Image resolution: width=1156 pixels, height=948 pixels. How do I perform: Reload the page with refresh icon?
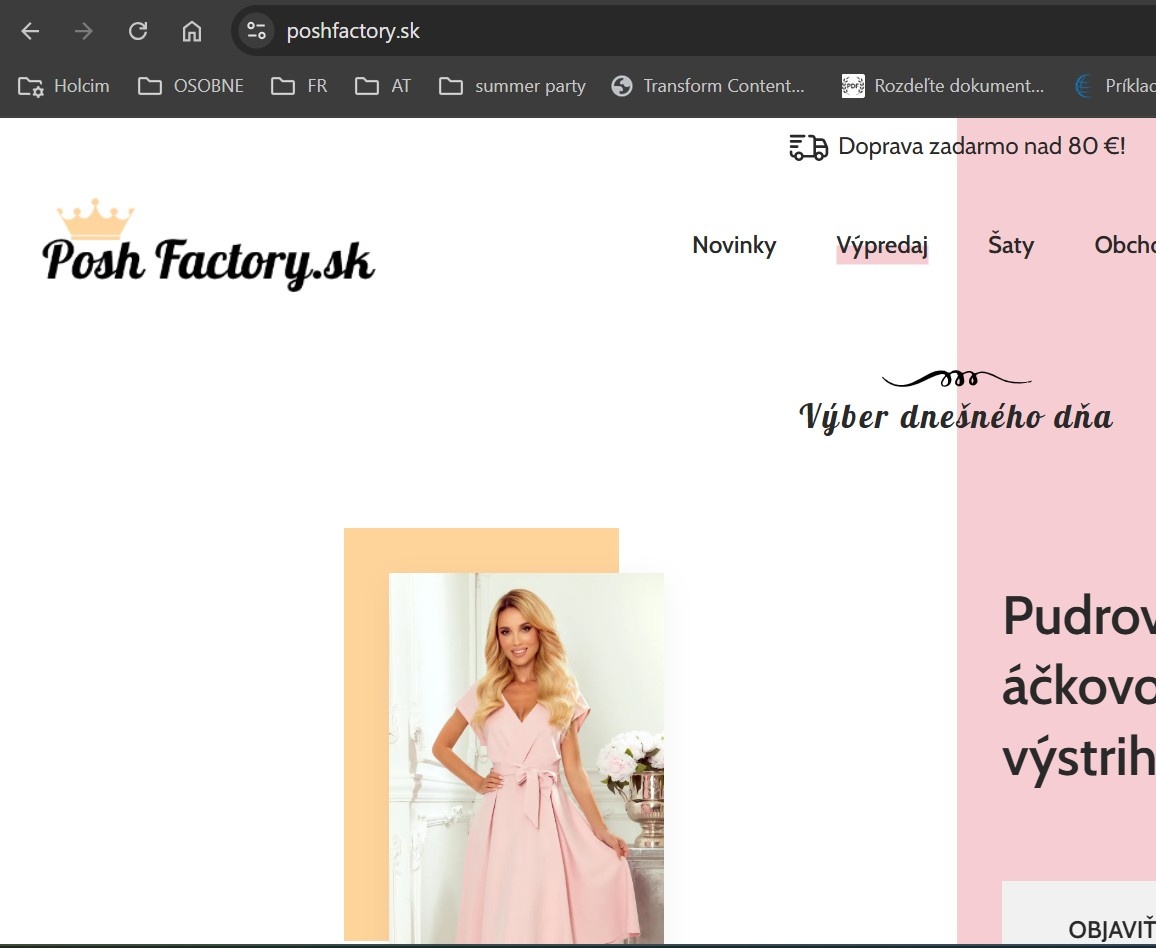click(138, 31)
